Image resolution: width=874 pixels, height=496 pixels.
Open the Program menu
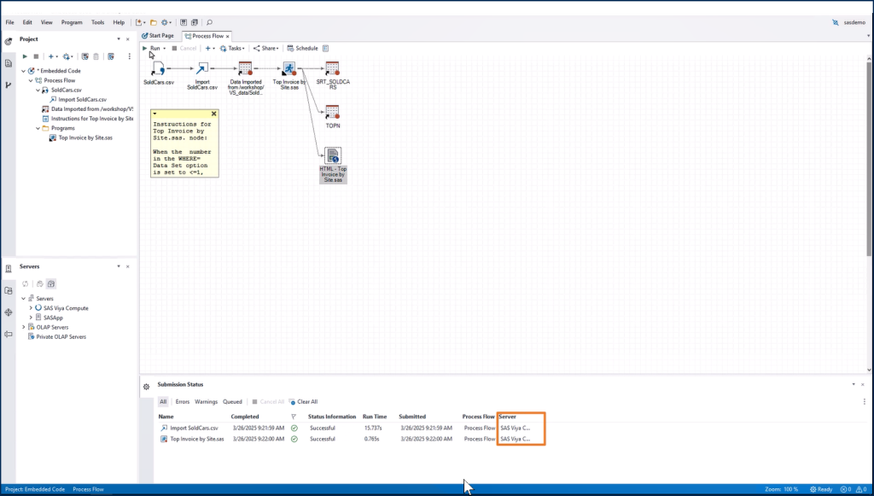point(72,22)
